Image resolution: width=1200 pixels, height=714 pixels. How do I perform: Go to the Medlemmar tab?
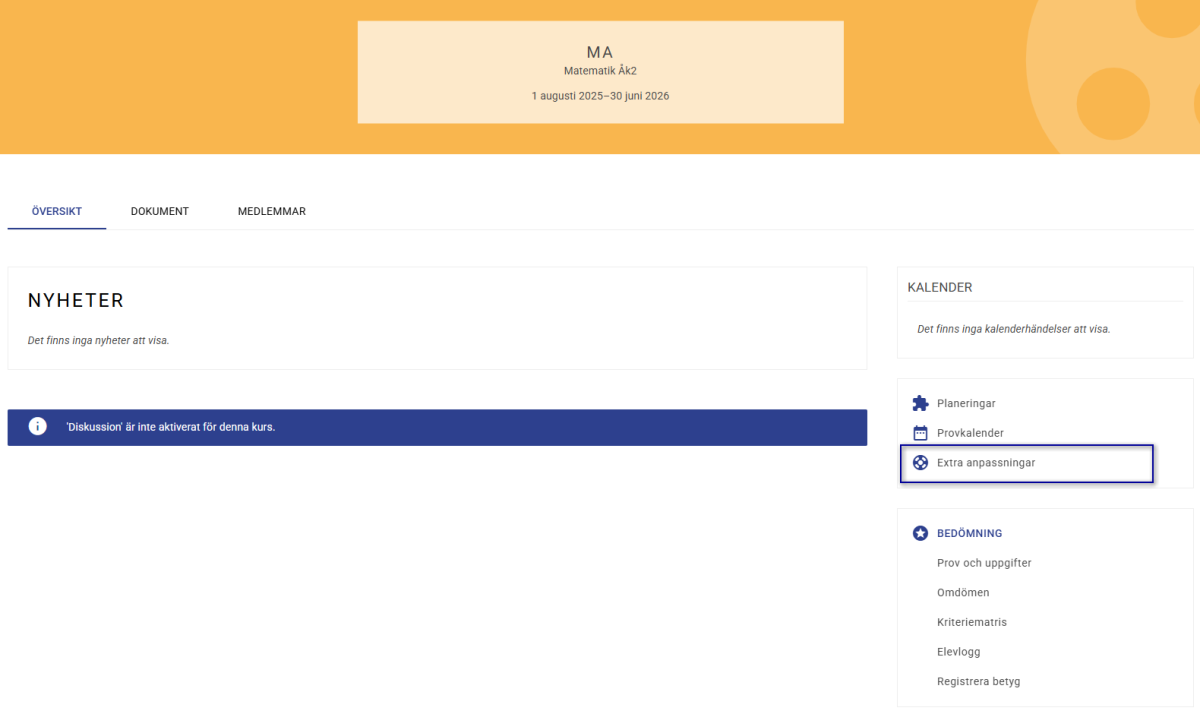pos(272,211)
